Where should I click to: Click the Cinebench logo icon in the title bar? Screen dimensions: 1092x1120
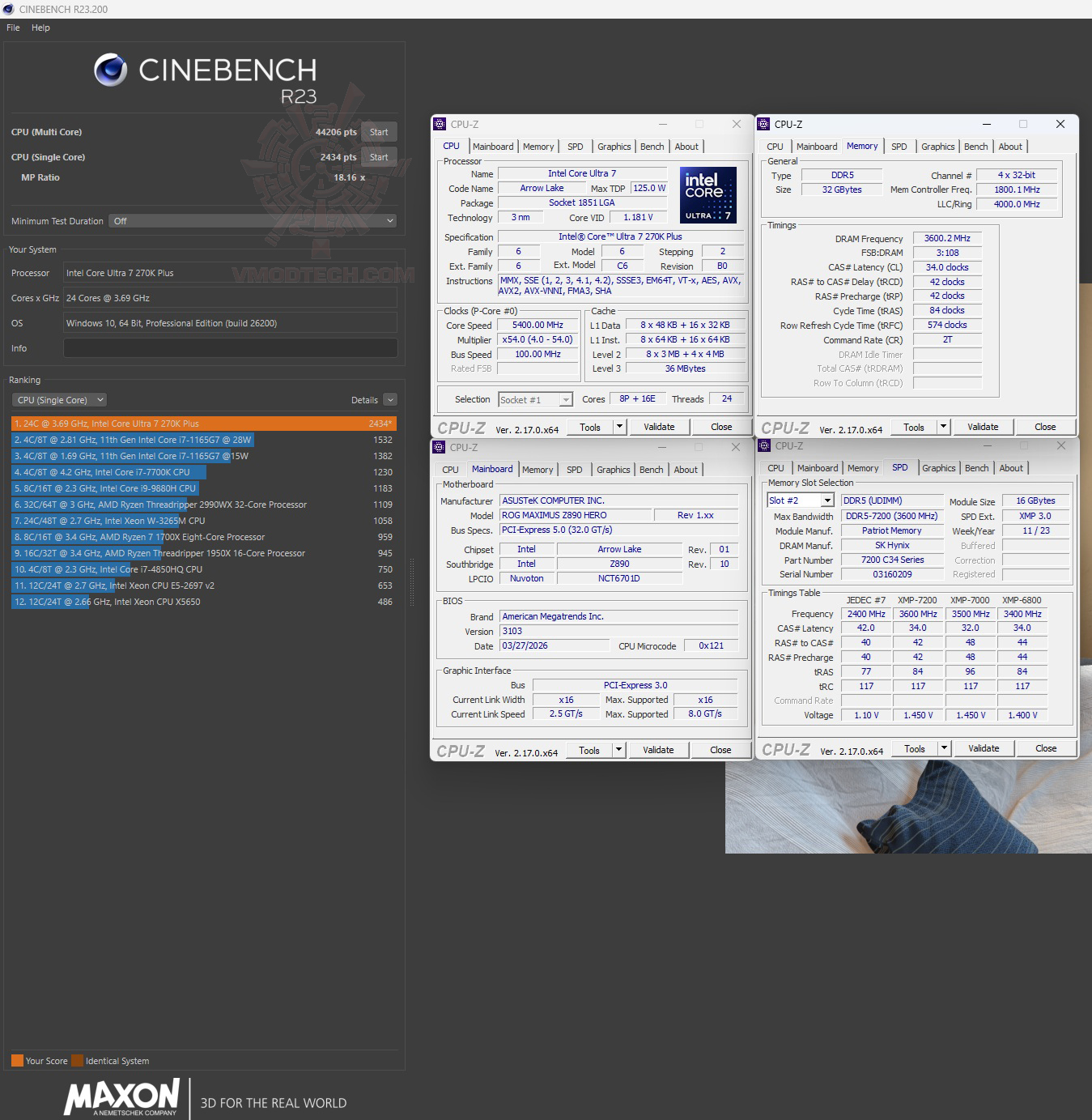(8, 9)
